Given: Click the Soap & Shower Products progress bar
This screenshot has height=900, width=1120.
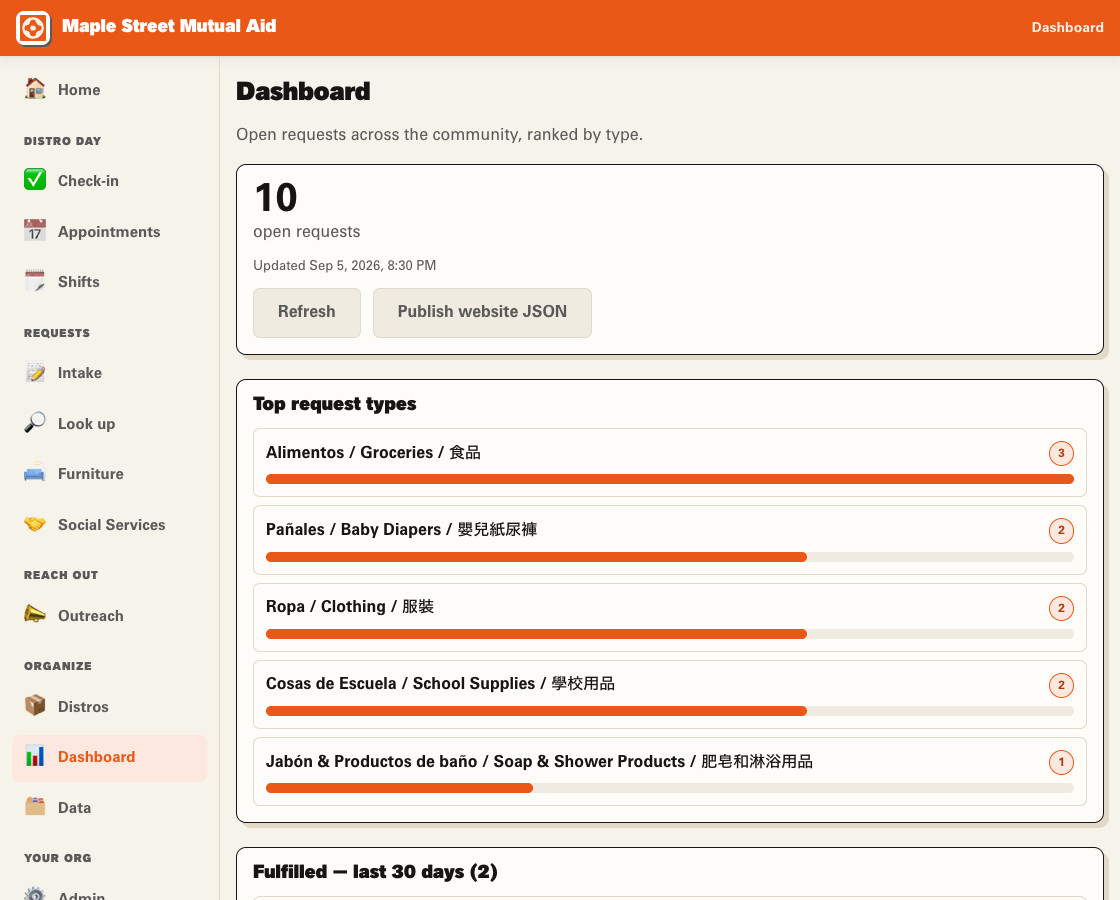Looking at the screenshot, I should (669, 788).
